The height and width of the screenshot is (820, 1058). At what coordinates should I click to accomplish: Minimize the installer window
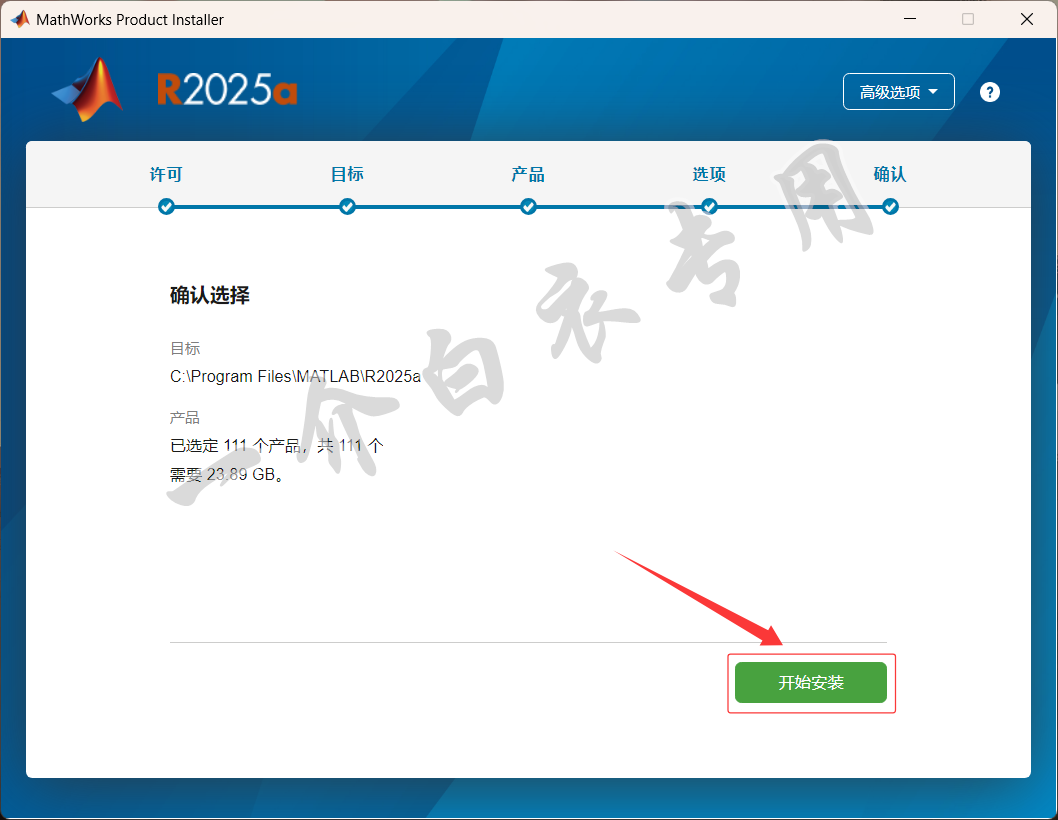pos(910,19)
